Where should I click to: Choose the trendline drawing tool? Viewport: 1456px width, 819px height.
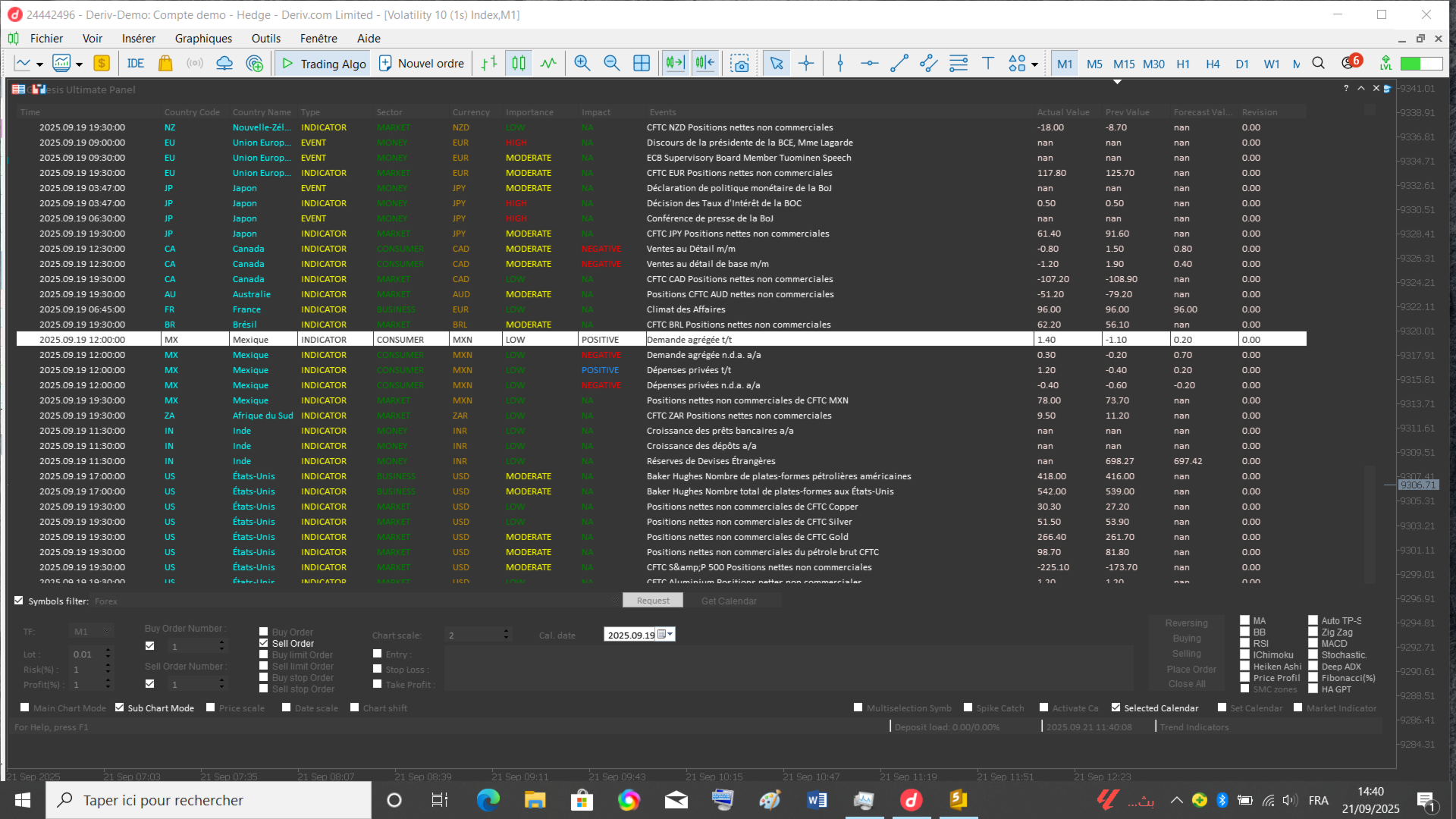(x=899, y=64)
